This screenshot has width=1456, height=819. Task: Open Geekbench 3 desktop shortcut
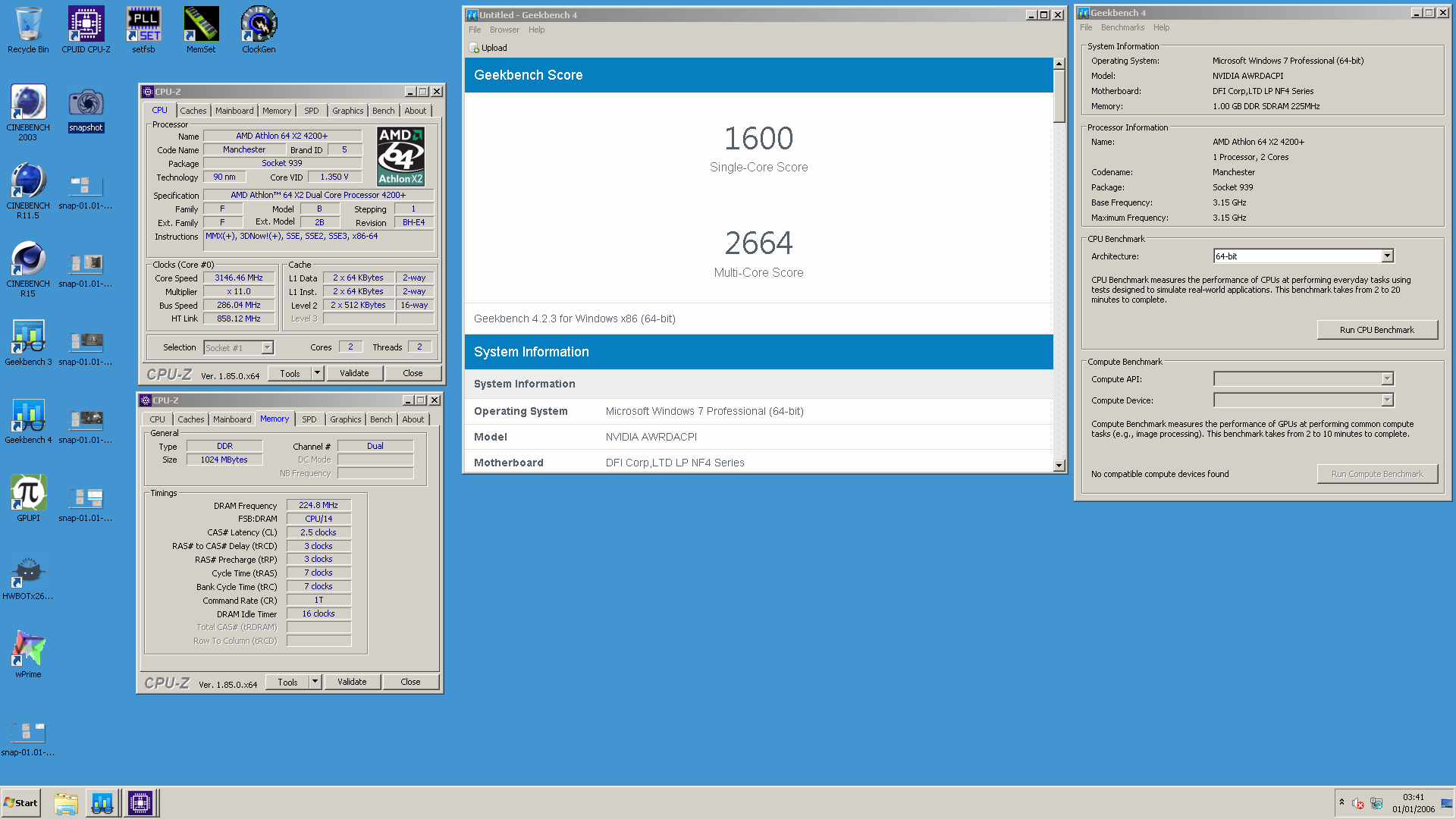[28, 343]
